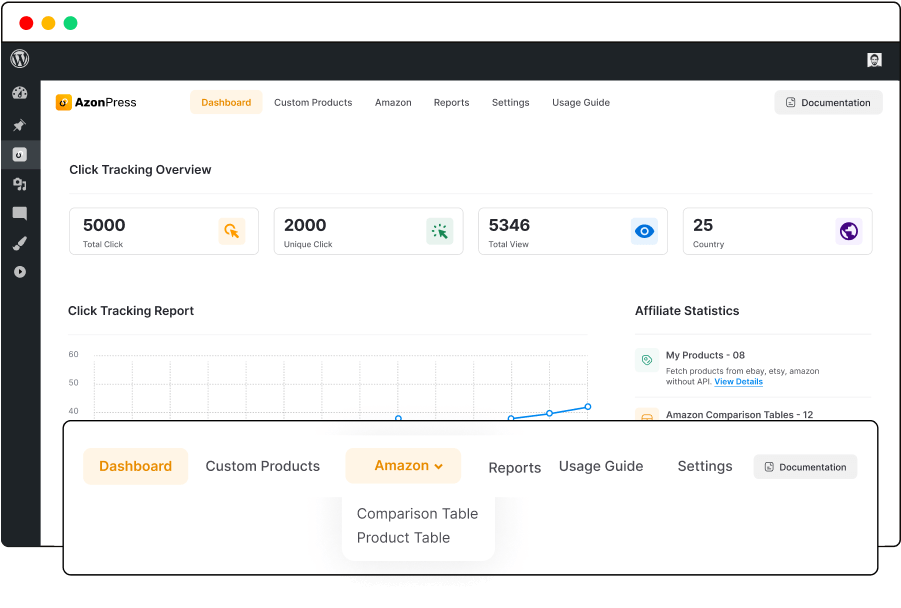Click the AzonPress logo

[x=96, y=102]
